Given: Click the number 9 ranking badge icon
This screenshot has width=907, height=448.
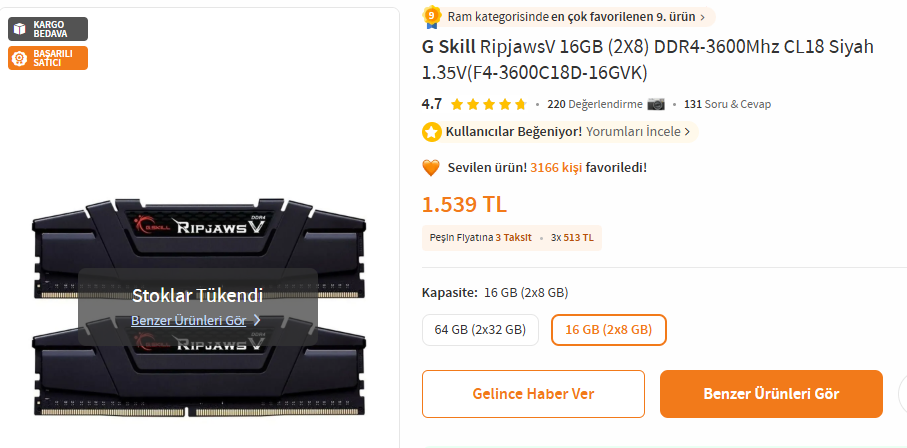Looking at the screenshot, I should click(432, 17).
